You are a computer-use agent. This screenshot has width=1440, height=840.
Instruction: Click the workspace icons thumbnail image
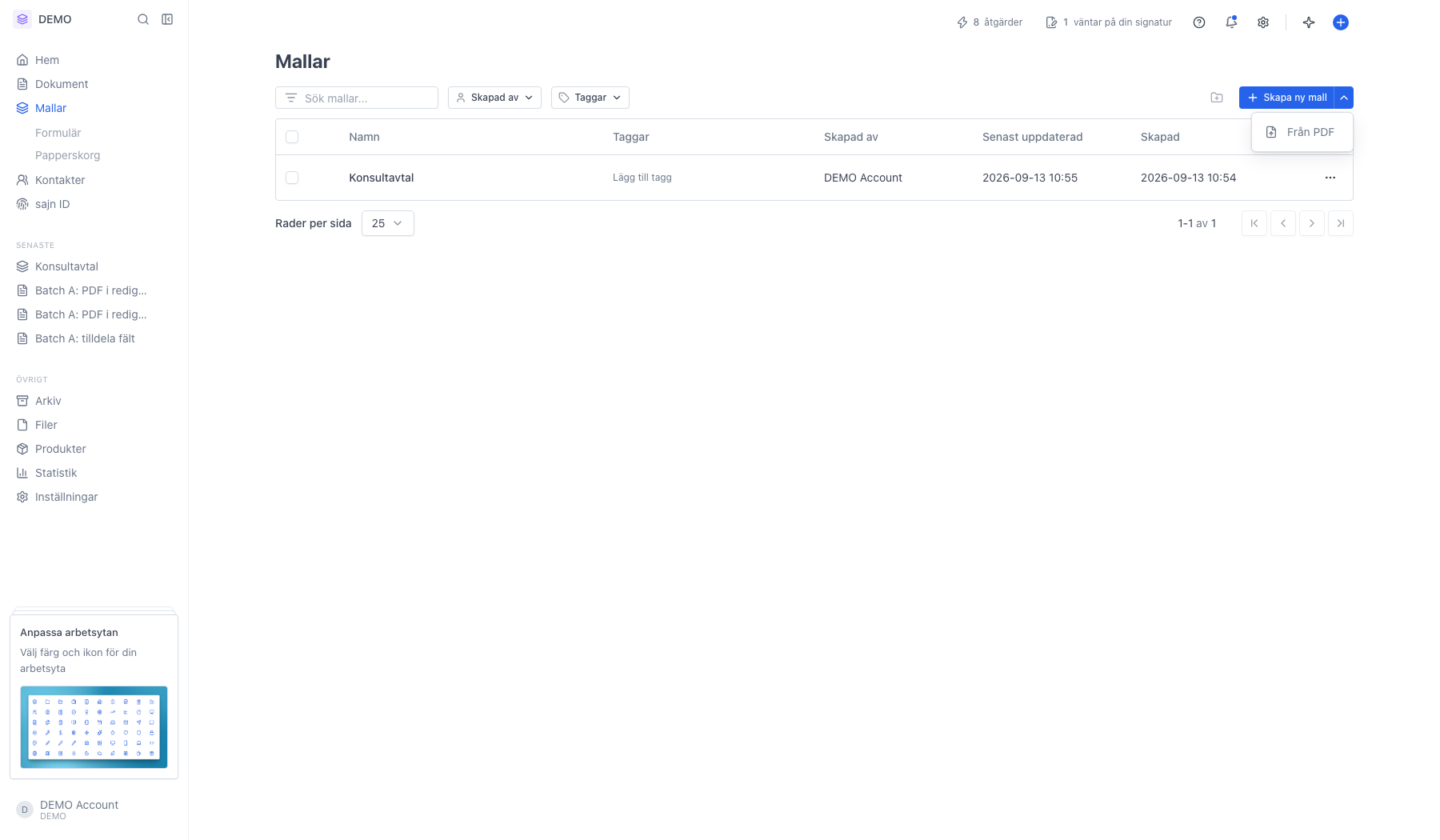tap(94, 727)
